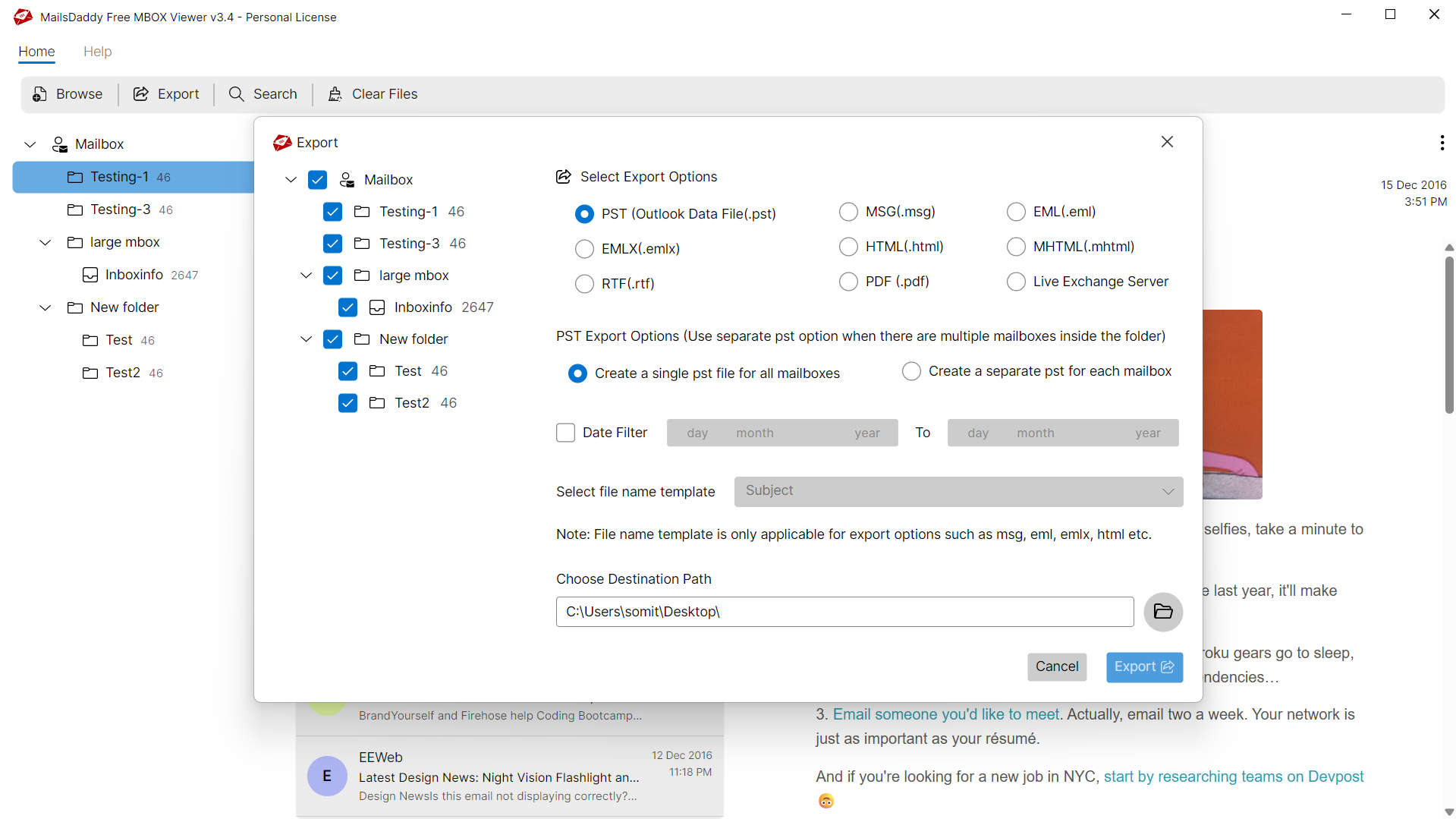This screenshot has height=819, width=1456.
Task: Click the large mbox folder icon in sidebar
Action: 75,242
